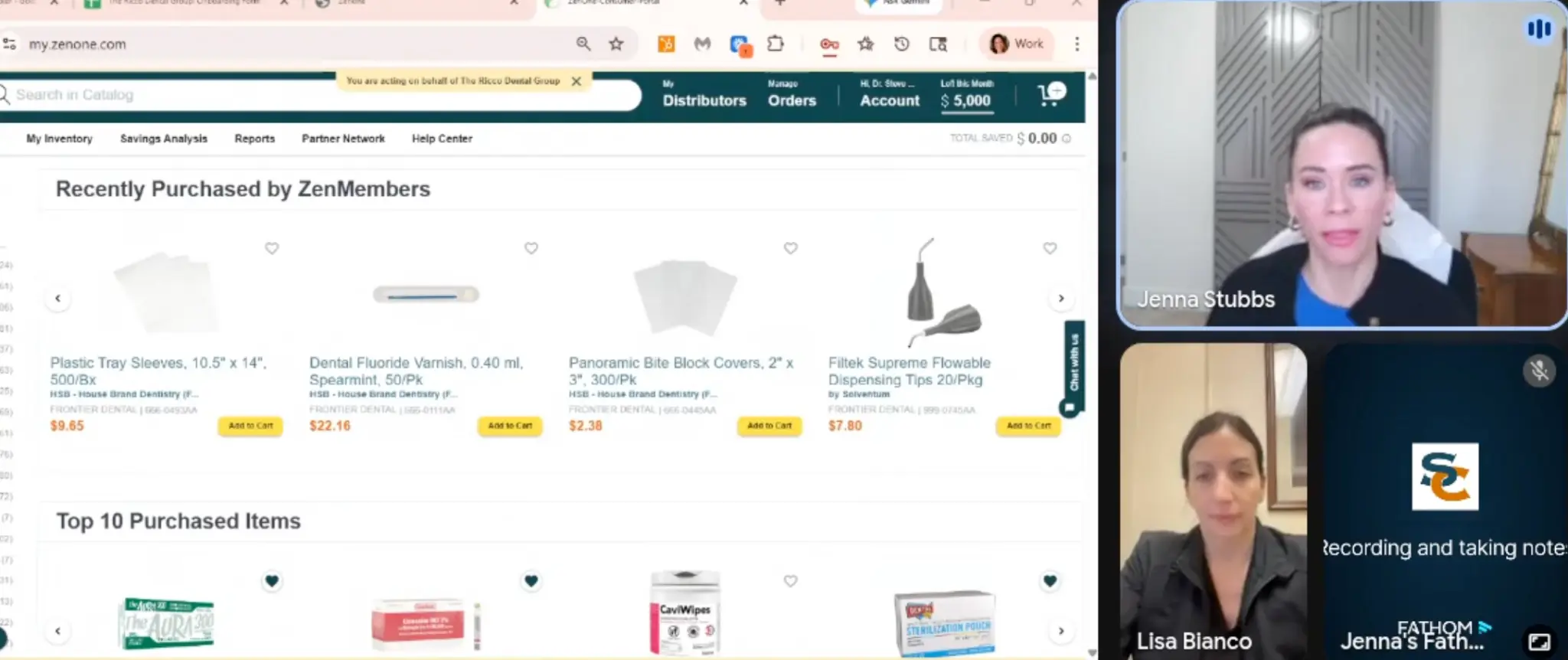Favorite the Plastic Tray Sleeves item
The image size is (1568, 660).
click(x=272, y=248)
